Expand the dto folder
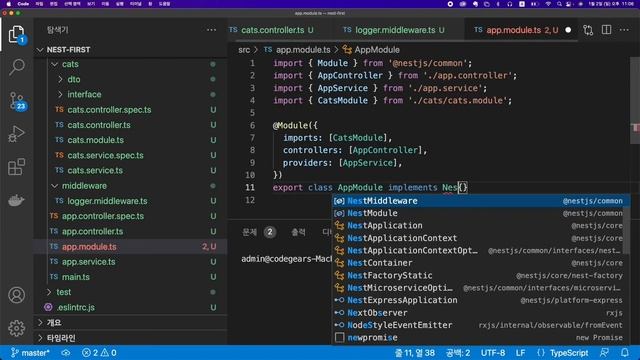The image size is (640, 360). (x=60, y=79)
